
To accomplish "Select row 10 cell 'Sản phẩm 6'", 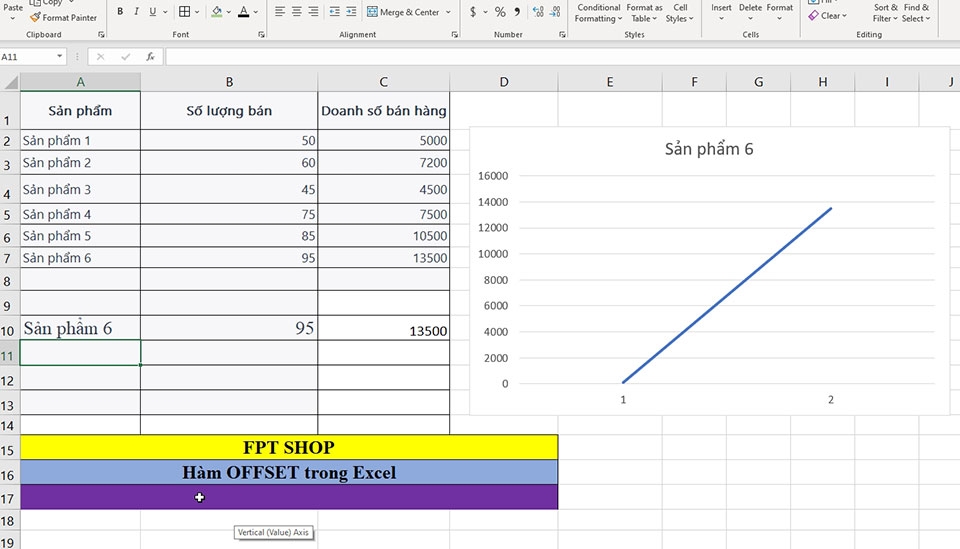I will (80, 329).
